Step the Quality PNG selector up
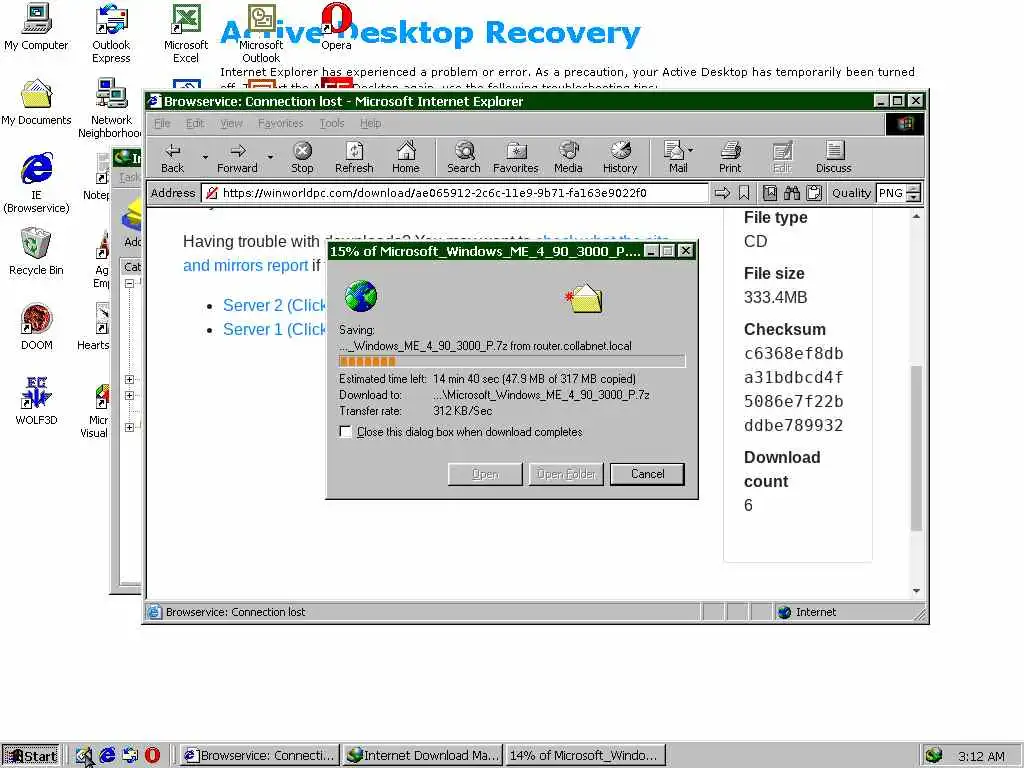The width and height of the screenshot is (1024, 768). pos(914,189)
